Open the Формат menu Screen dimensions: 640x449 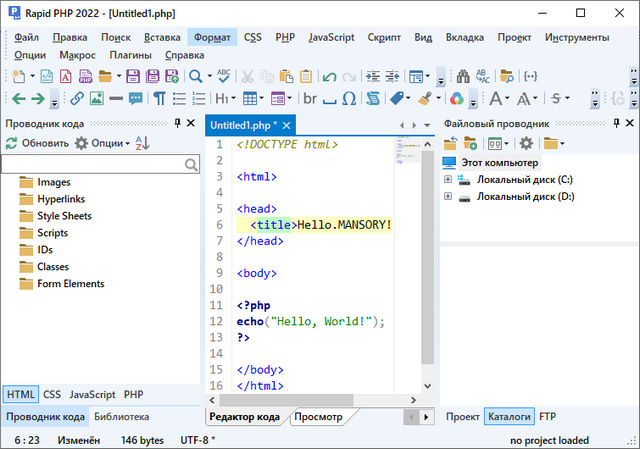pyautogui.click(x=212, y=37)
